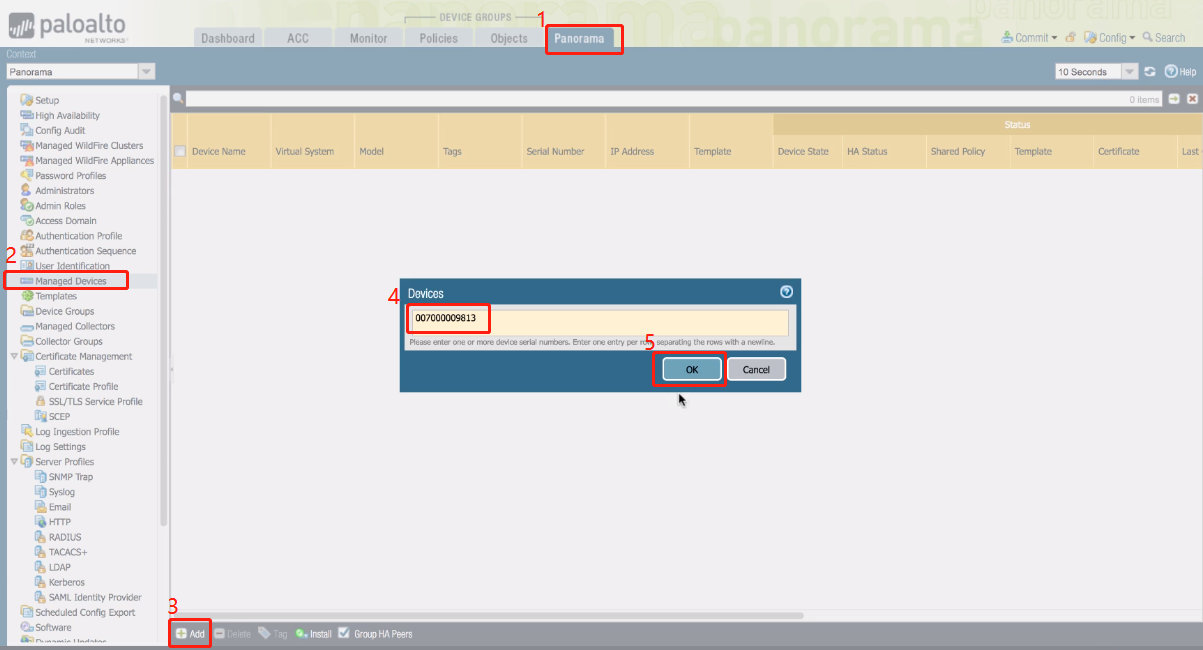Click the refresh icon next to interval box
Image resolution: width=1203 pixels, height=650 pixels.
click(x=1150, y=72)
